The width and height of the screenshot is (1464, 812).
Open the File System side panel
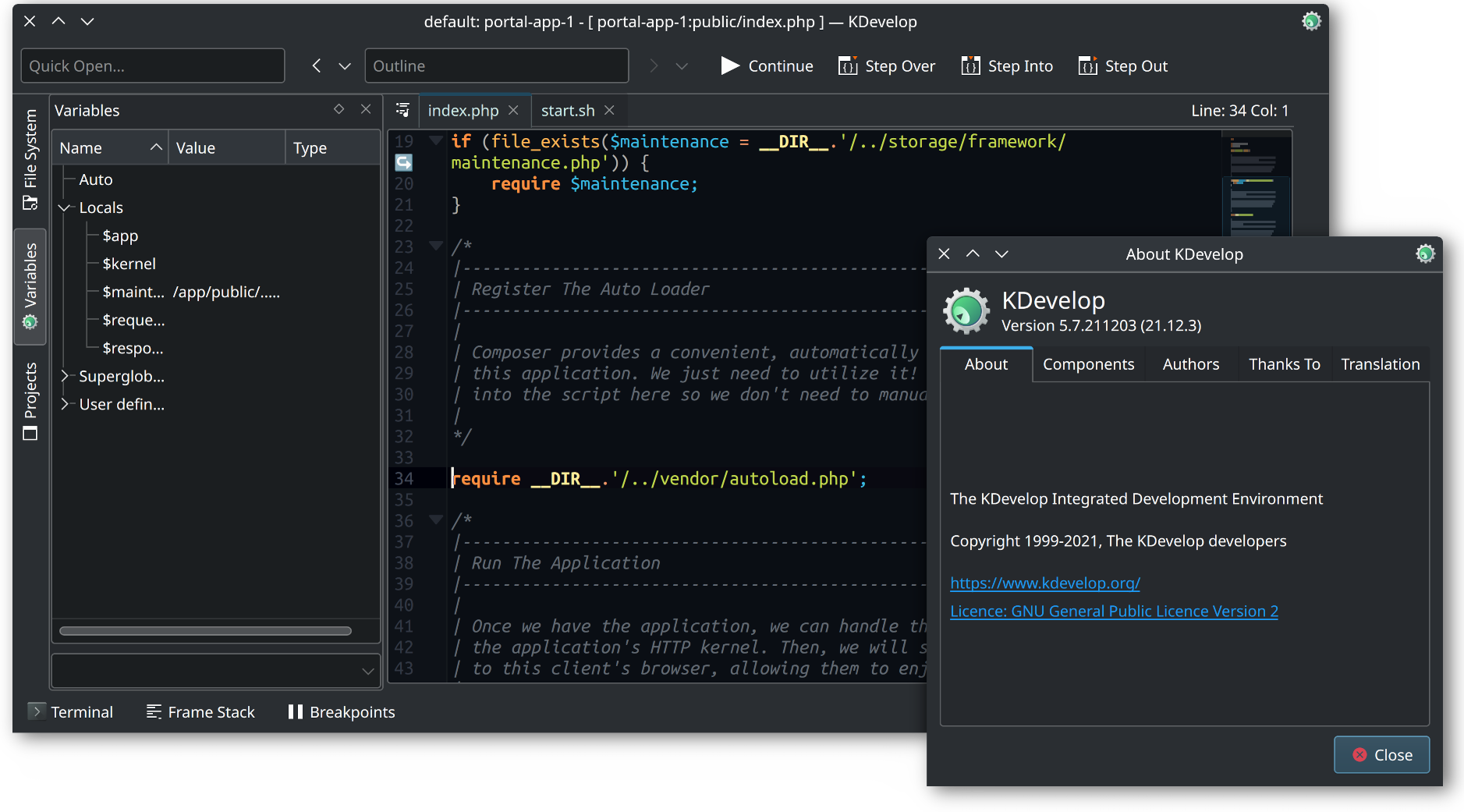point(30,159)
